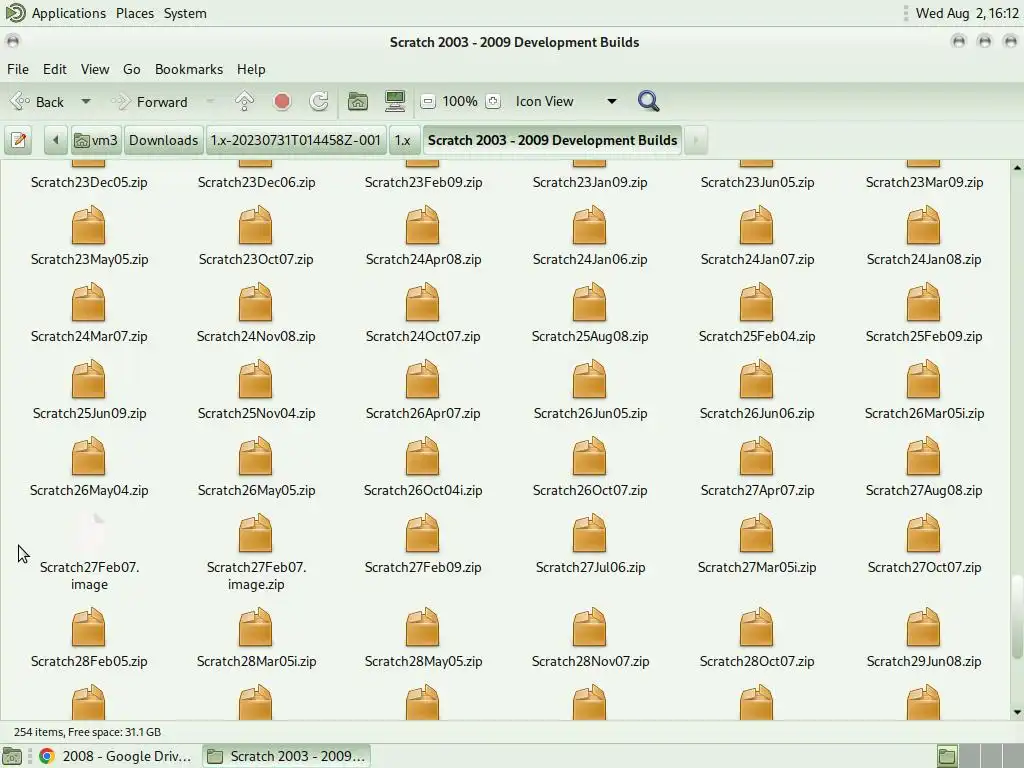1024x768 pixels.
Task: Open the Home folder icon
Action: [358, 101]
